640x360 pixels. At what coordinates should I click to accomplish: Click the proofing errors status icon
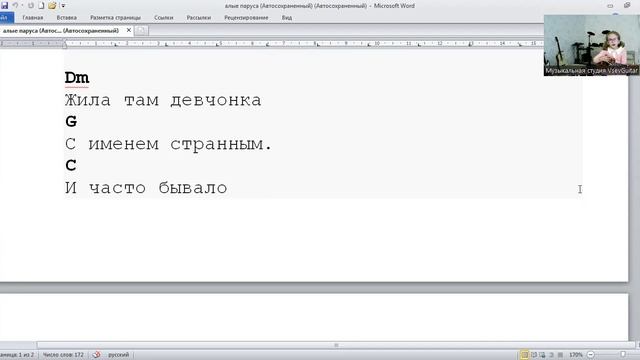(96, 355)
